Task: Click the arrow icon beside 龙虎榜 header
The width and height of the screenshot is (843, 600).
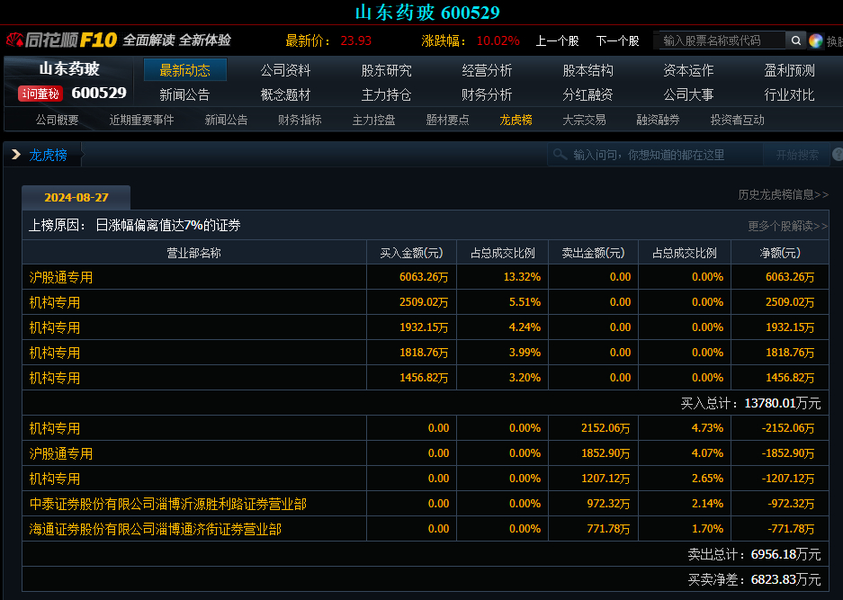Action: 16,155
